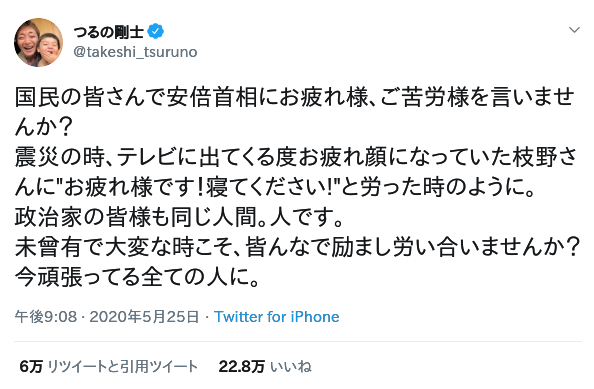Image resolution: width=594 pixels, height=389 pixels.
Task: Click the tweet line starting 震災の時
Action: tap(296, 158)
